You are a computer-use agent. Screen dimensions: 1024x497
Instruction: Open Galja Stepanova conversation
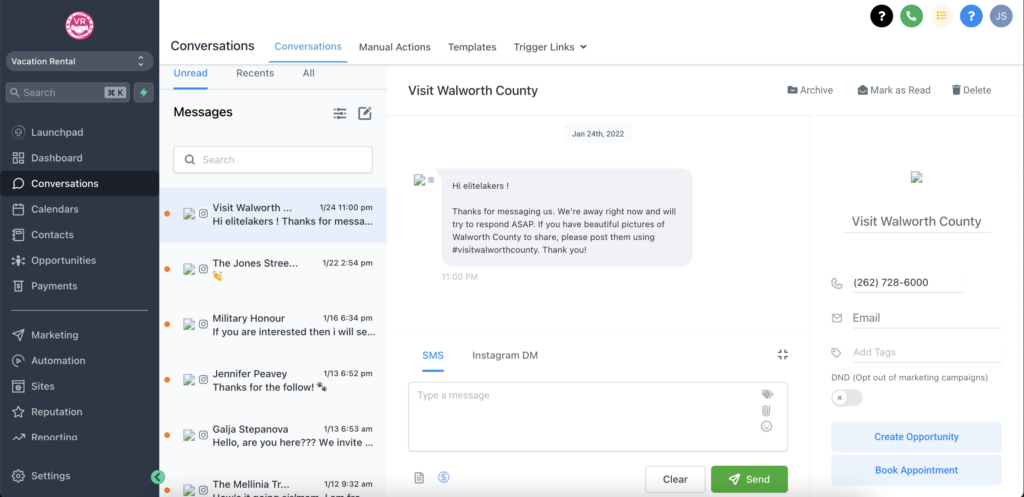pyautogui.click(x=273, y=436)
